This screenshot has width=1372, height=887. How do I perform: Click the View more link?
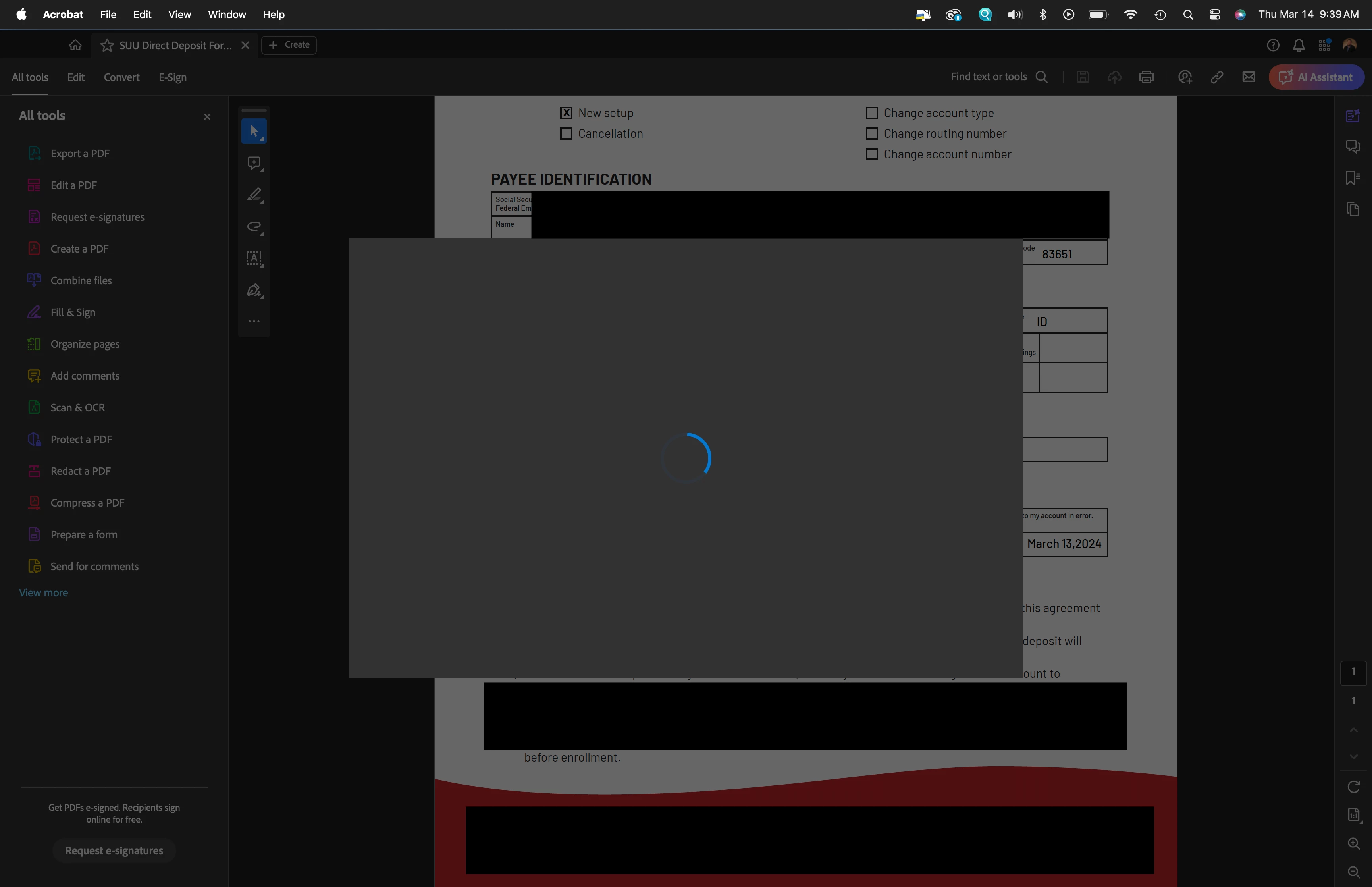click(x=43, y=593)
